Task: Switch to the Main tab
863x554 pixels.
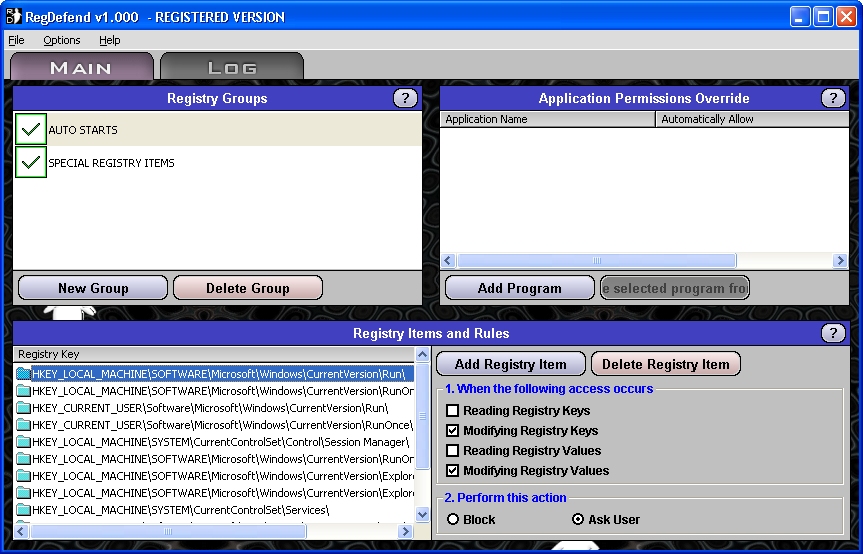Action: pyautogui.click(x=81, y=67)
